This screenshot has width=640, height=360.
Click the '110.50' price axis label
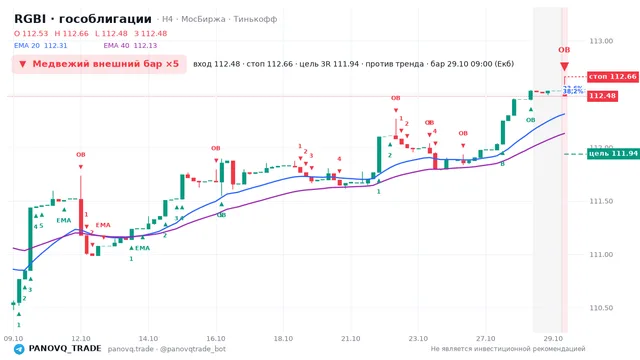coord(601,308)
